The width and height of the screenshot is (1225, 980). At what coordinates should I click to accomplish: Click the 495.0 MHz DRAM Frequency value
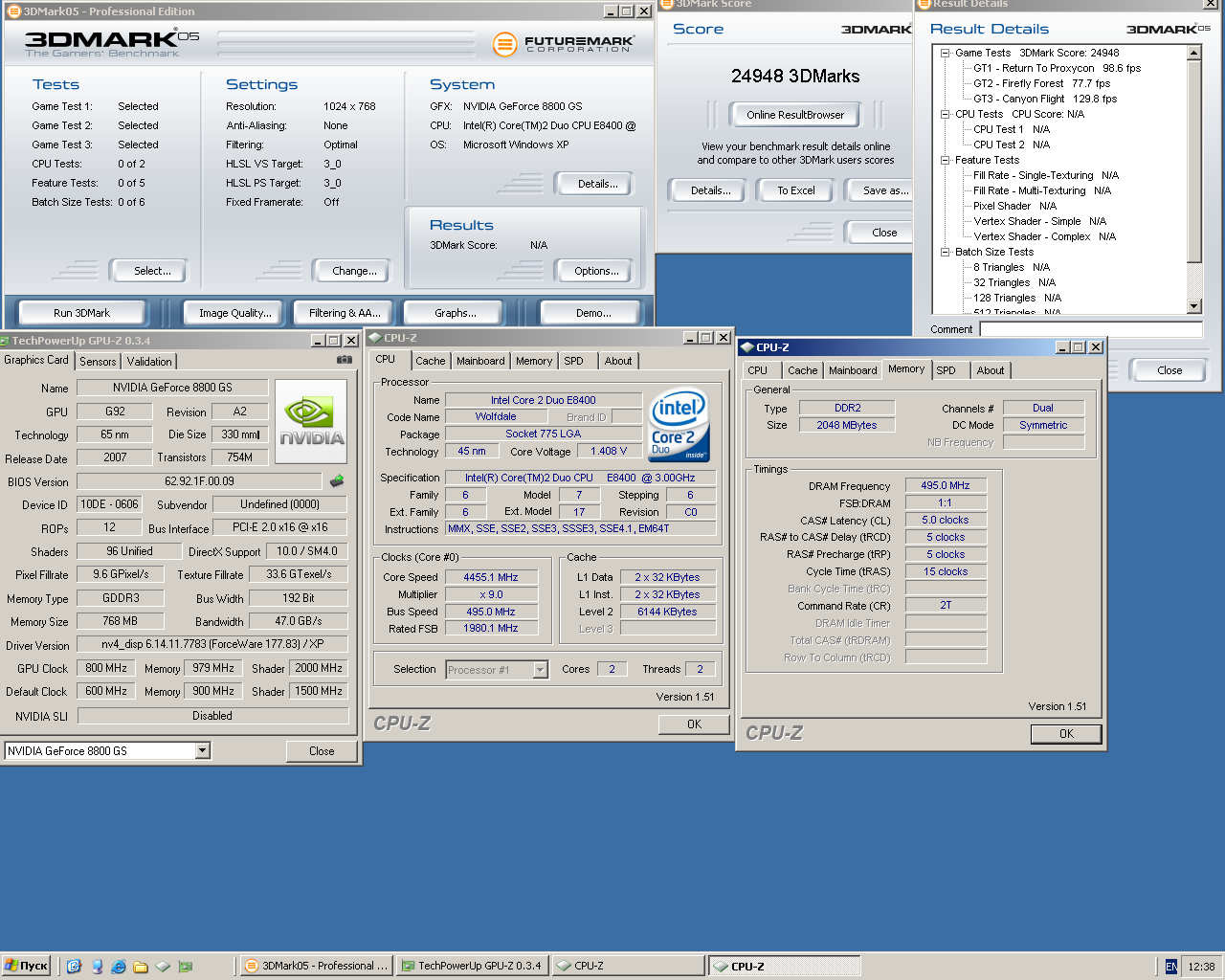tap(946, 485)
